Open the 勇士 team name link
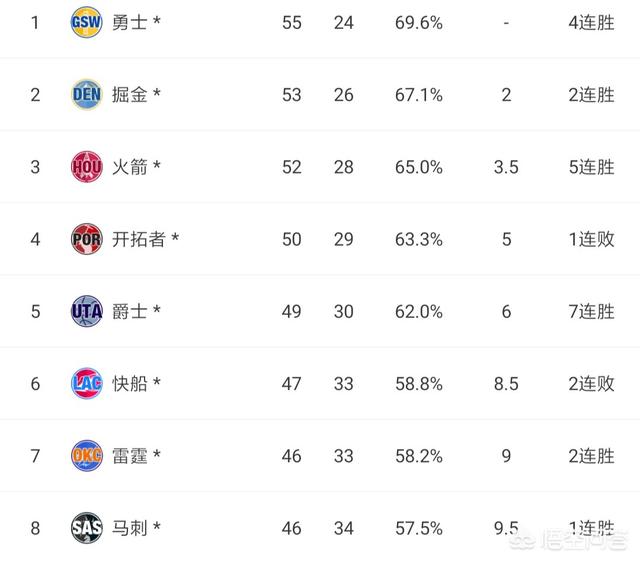This screenshot has height=562, width=640. click(130, 22)
